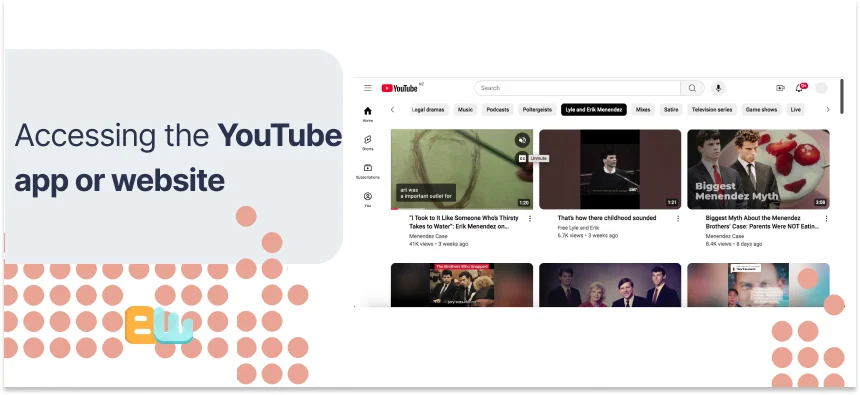Click the YouTube page vertical scrollbar
The image size is (860, 395).
point(842,97)
